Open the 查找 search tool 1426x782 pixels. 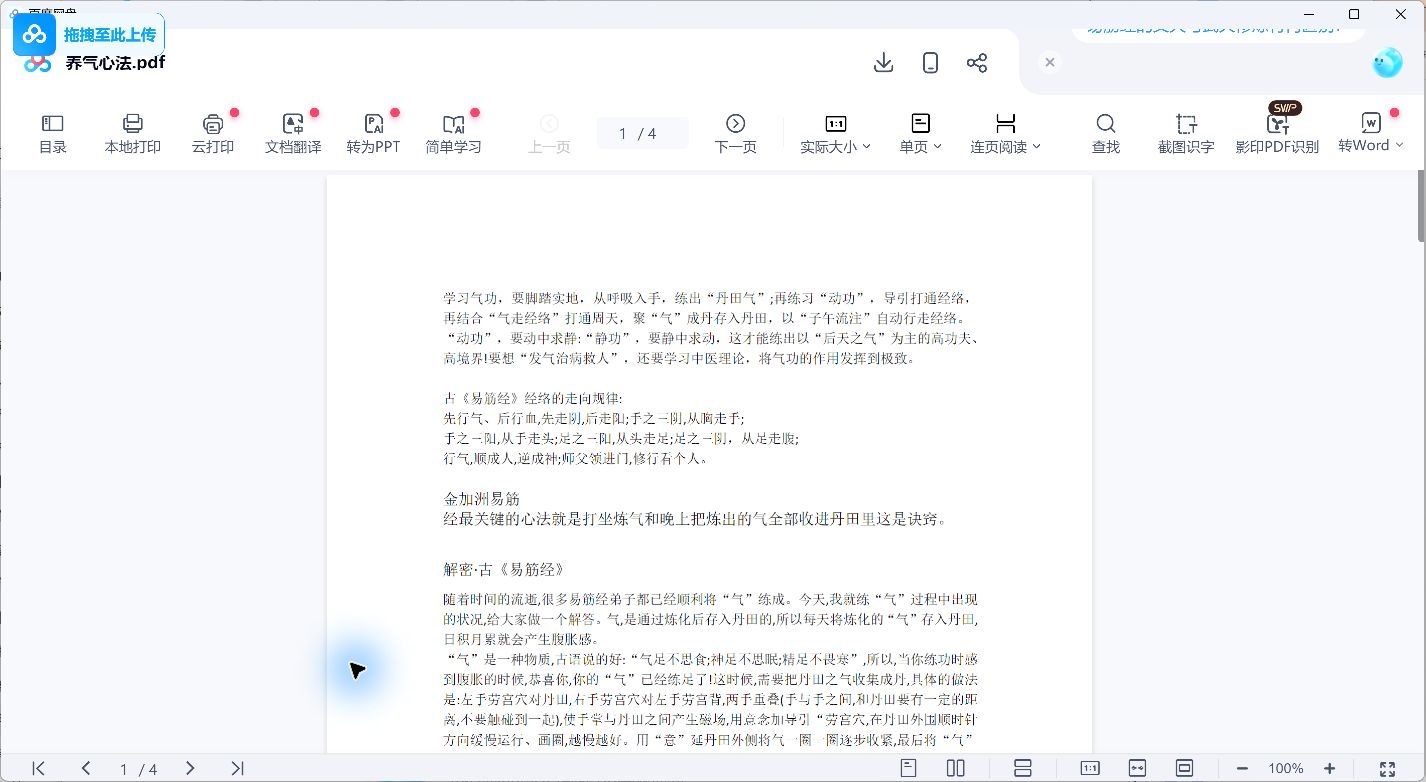[x=1105, y=134]
